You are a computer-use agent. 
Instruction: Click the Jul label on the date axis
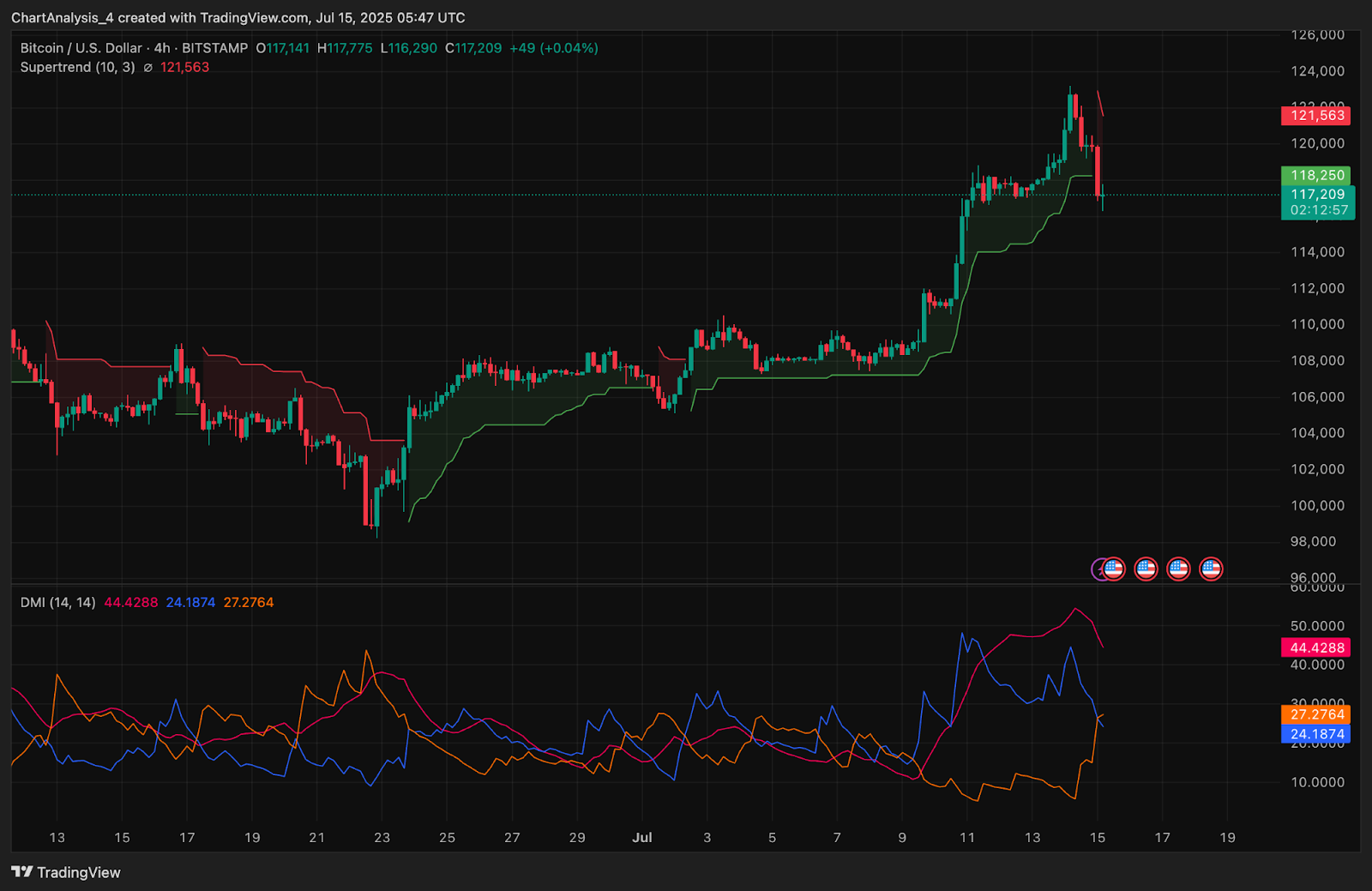(642, 837)
